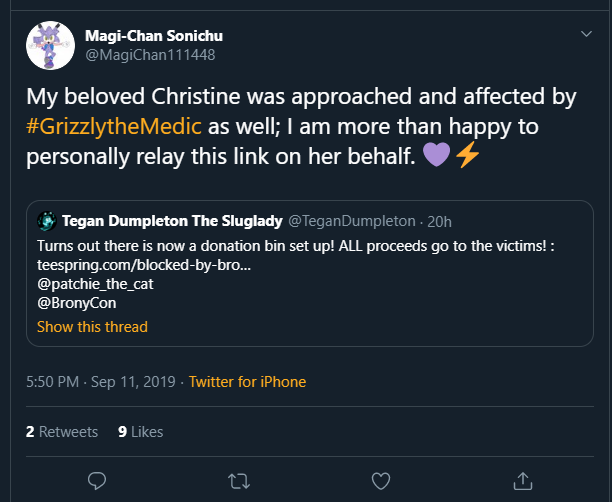Click the @TeganDumpleton handle
Screen dimensions: 612x502
(352, 221)
